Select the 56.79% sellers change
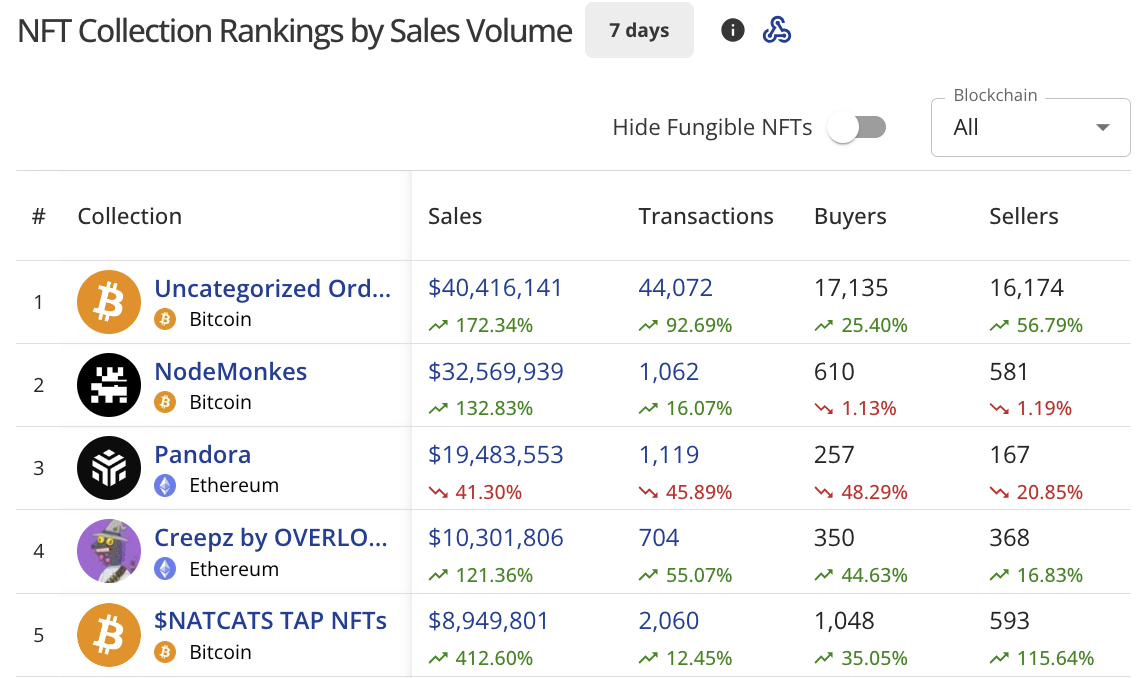Viewport: 1140px width, 678px height. pyautogui.click(x=1049, y=326)
